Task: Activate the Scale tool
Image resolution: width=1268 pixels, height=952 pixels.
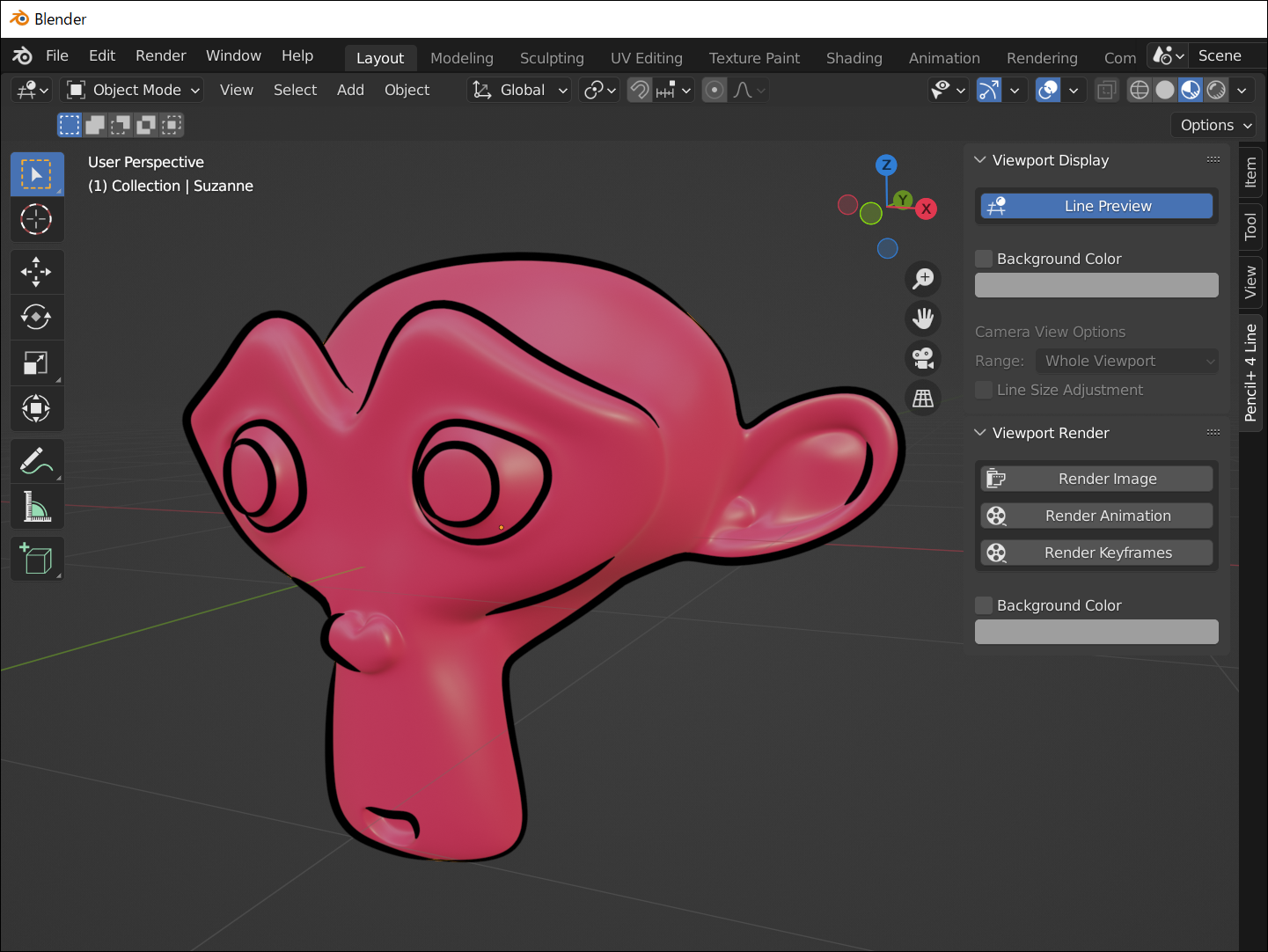Action: (36, 362)
